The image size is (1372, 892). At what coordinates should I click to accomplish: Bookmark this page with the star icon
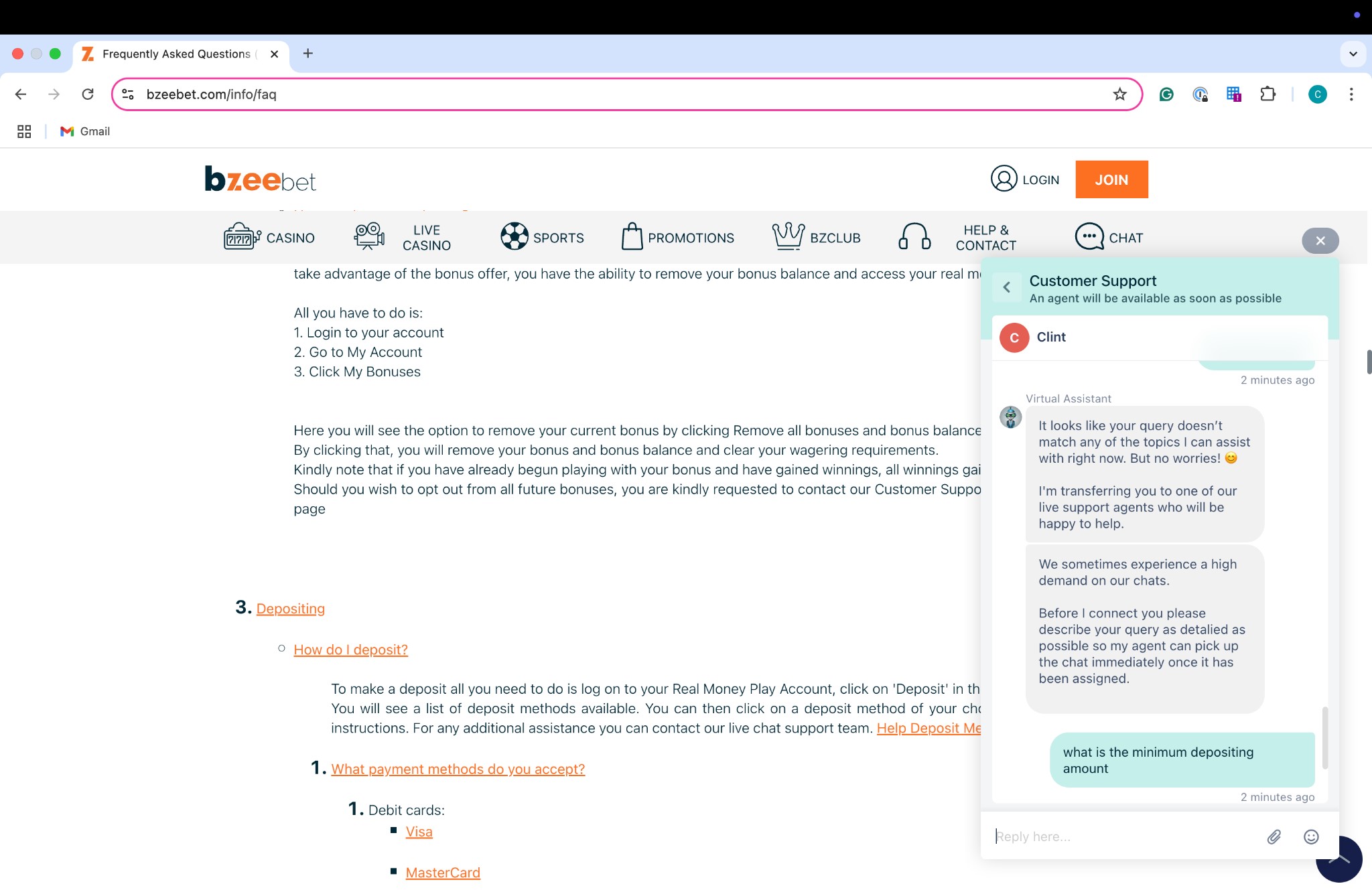click(1119, 94)
